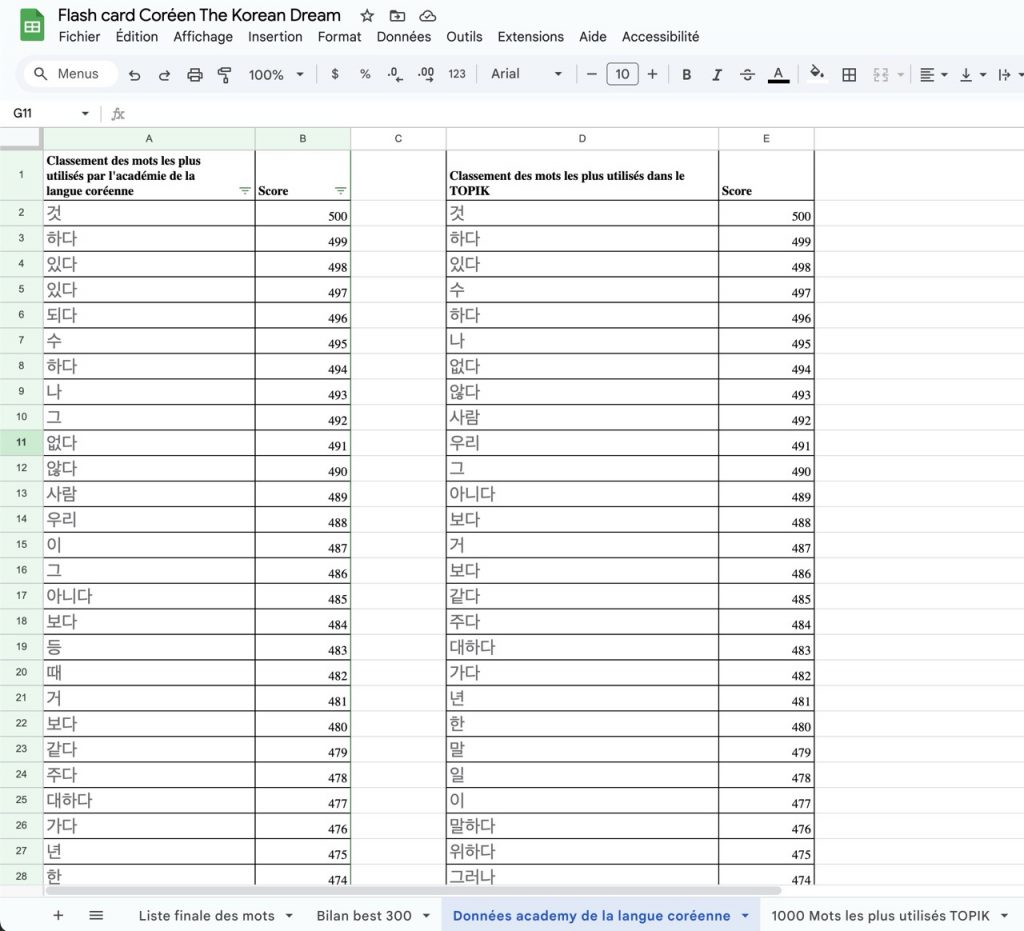Open text color picker
1024x931 pixels.
click(778, 75)
